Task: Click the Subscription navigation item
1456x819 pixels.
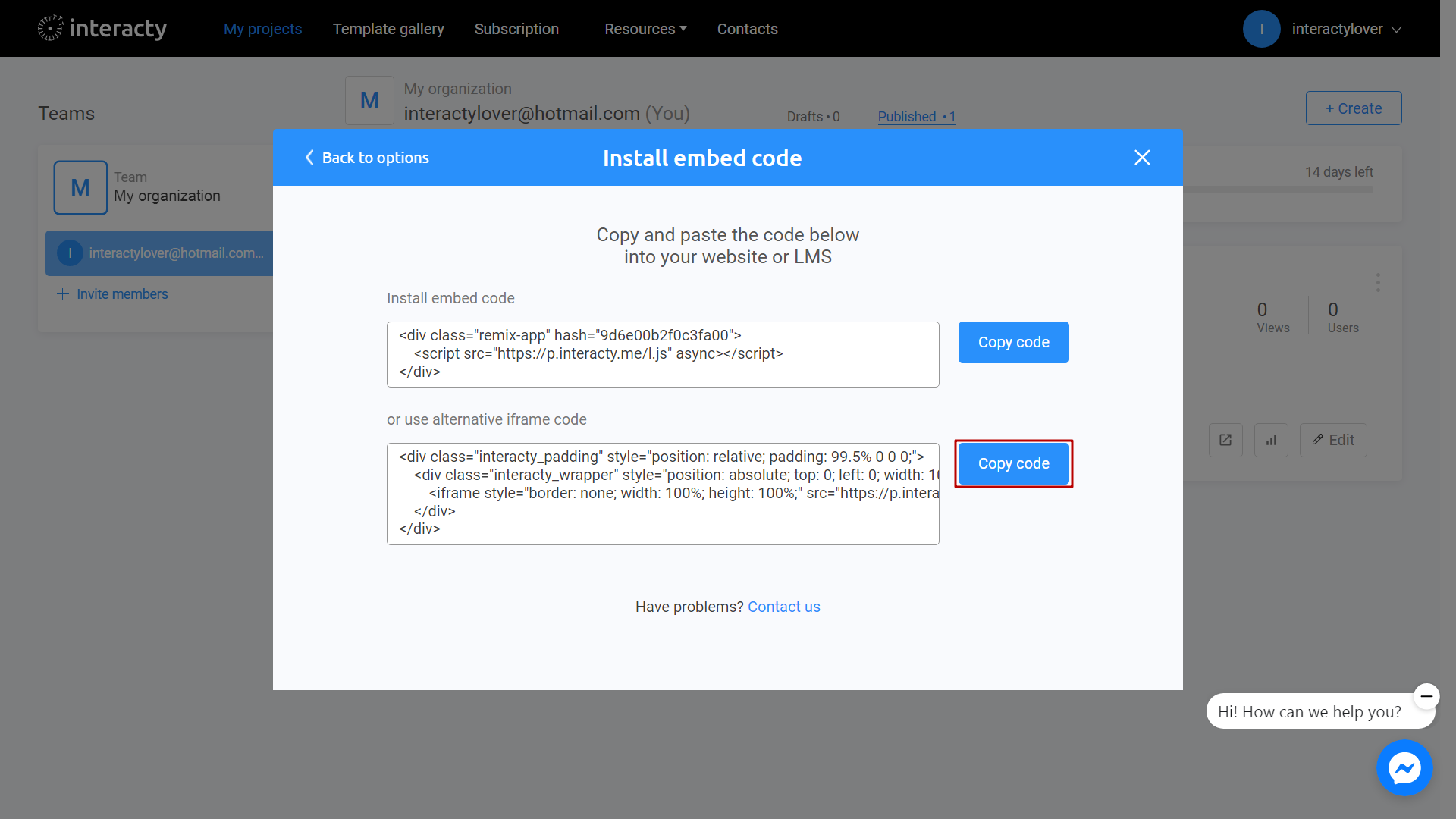Action: (x=516, y=28)
